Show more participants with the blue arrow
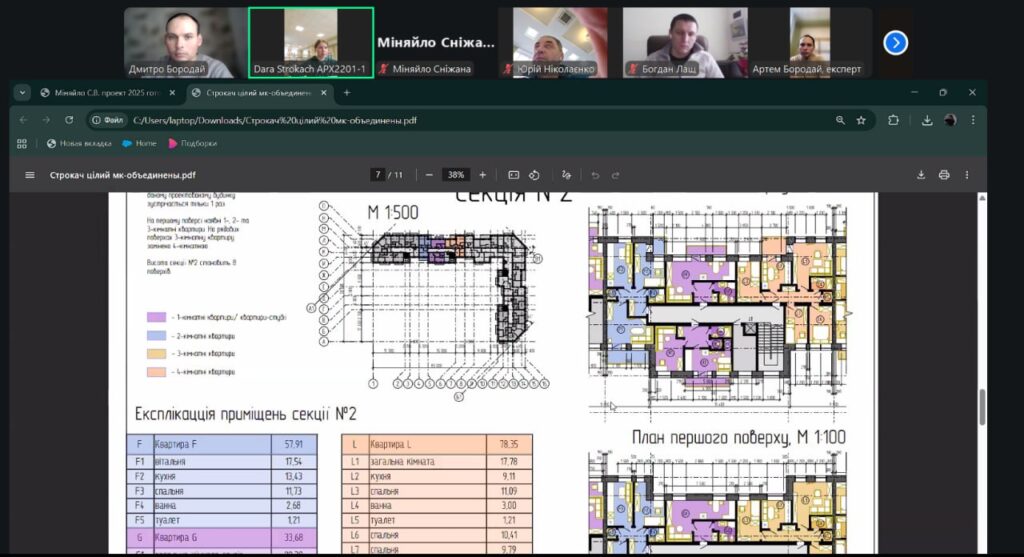The height and width of the screenshot is (557, 1024). [x=896, y=42]
